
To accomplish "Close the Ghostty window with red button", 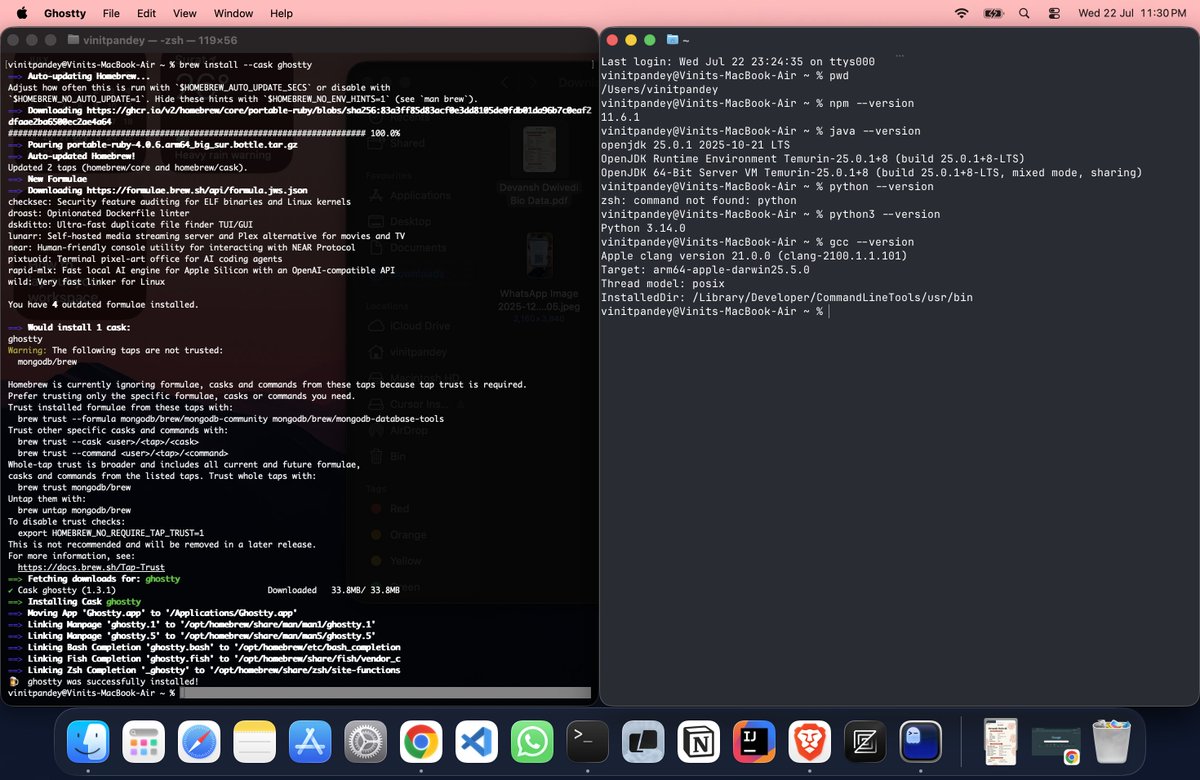I will pyautogui.click(x=610, y=40).
